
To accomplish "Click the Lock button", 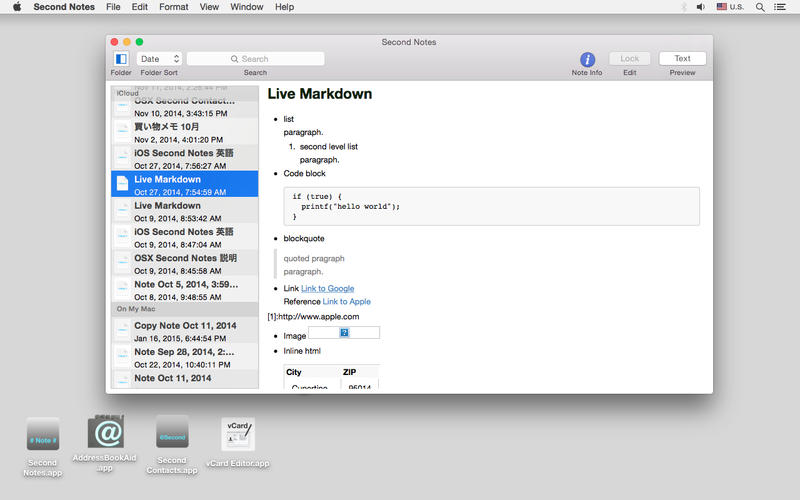I will (629, 59).
